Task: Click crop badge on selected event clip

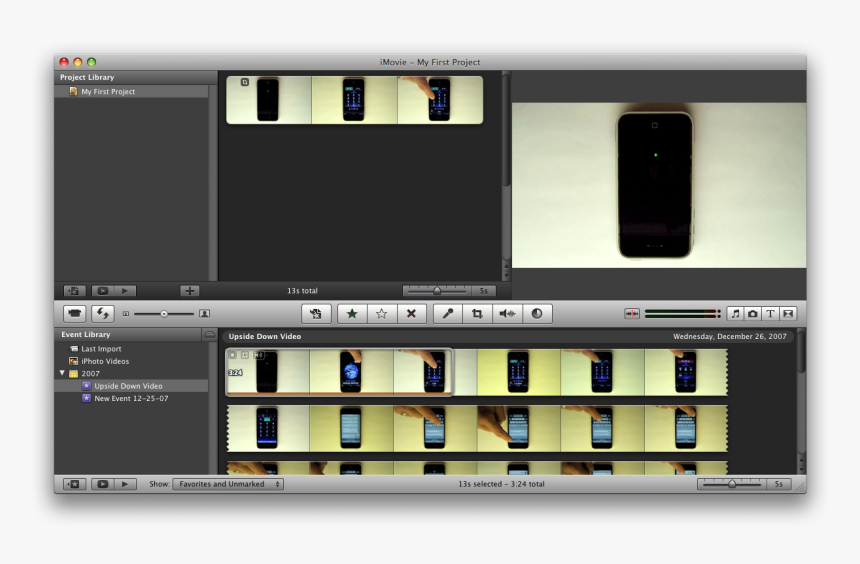Action: tap(245, 355)
